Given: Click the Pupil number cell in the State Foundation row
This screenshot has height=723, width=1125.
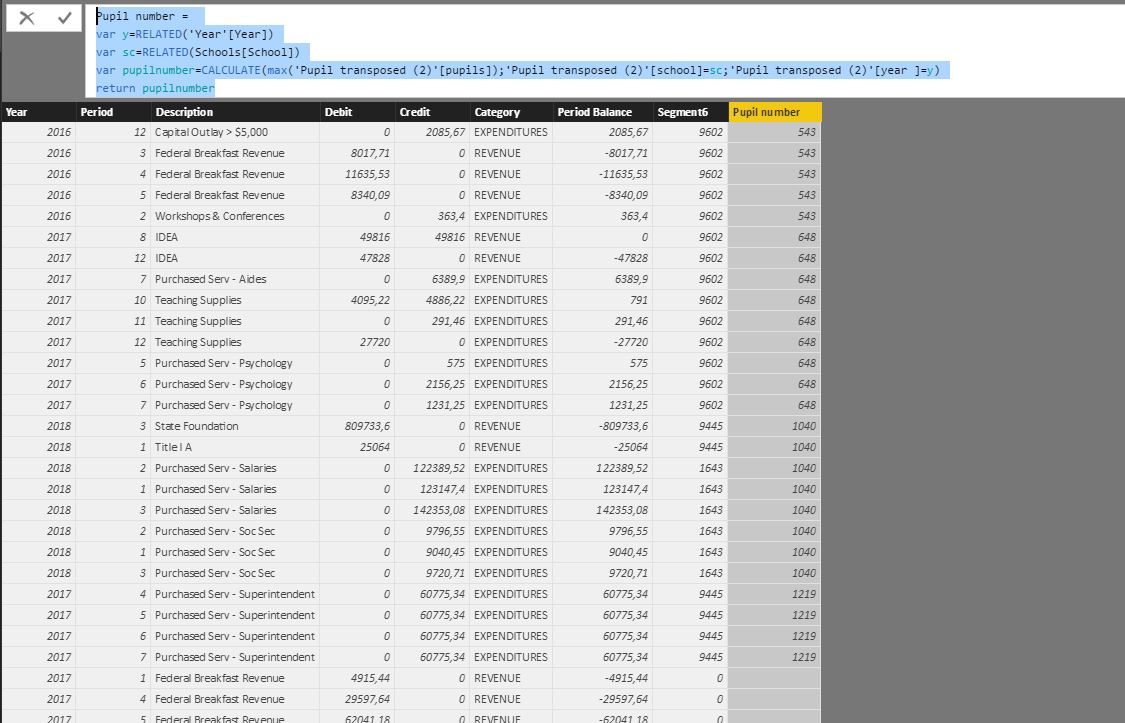Looking at the screenshot, I should pos(775,426).
